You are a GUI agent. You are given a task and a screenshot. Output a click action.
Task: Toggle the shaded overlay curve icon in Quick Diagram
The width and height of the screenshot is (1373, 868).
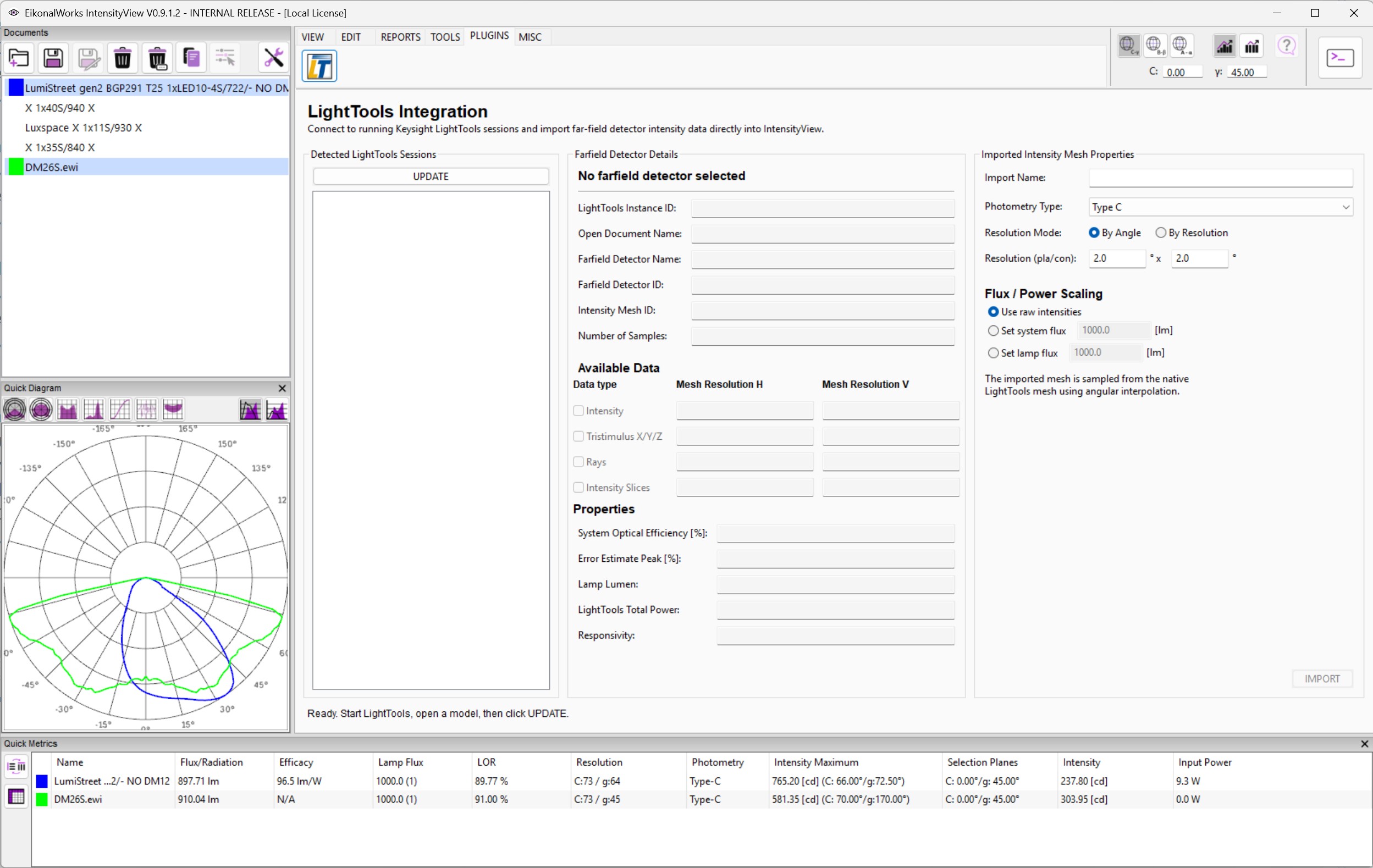pos(250,409)
